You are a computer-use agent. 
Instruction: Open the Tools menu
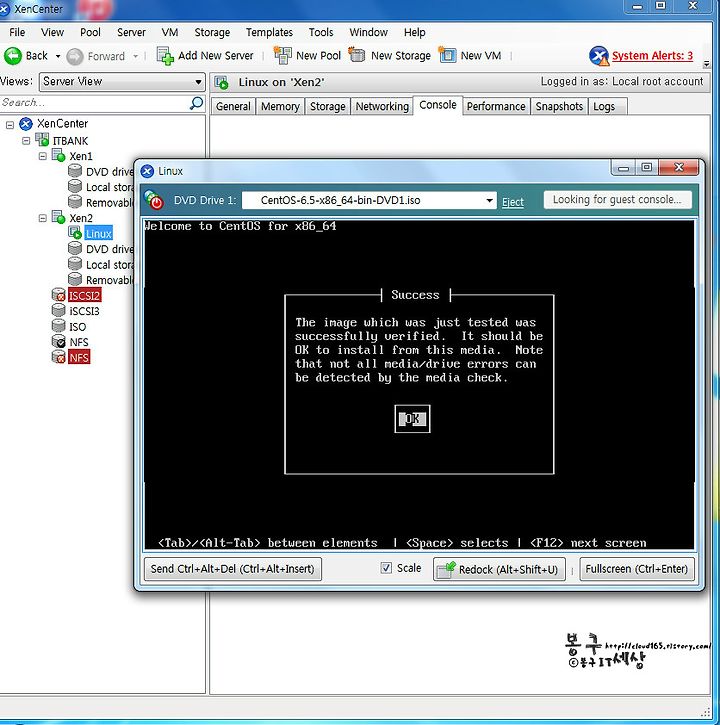[x=321, y=32]
